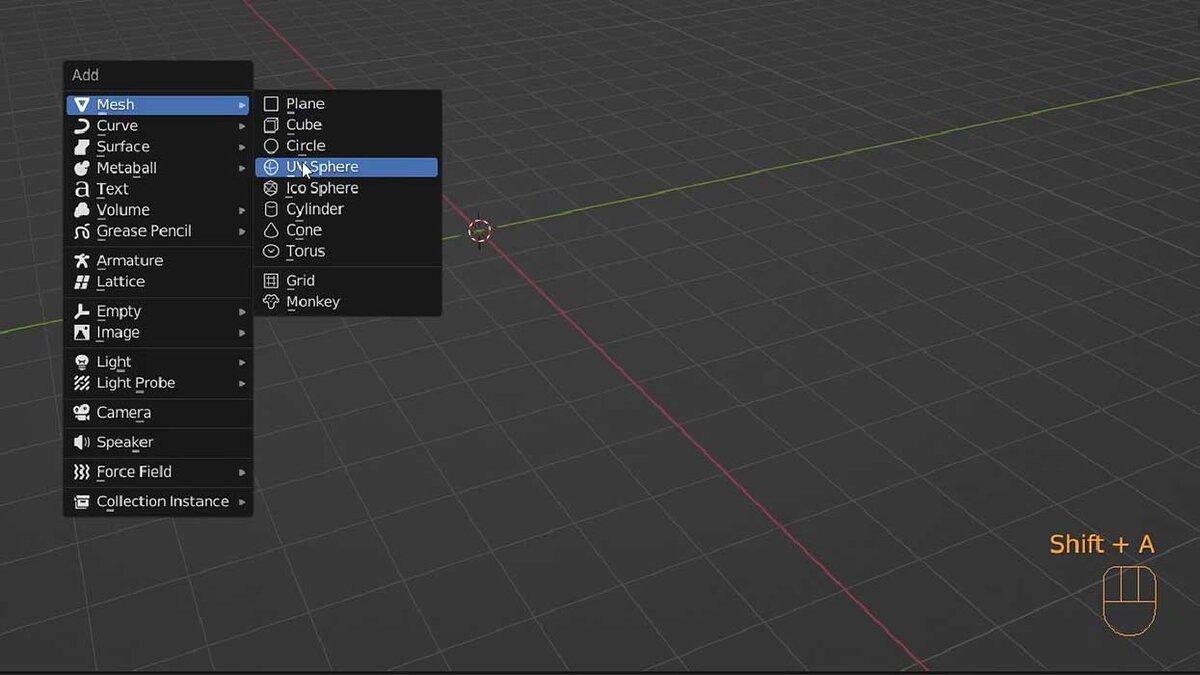Image resolution: width=1200 pixels, height=675 pixels.
Task: Choose the Circle label in Mesh submenu
Action: pos(306,146)
